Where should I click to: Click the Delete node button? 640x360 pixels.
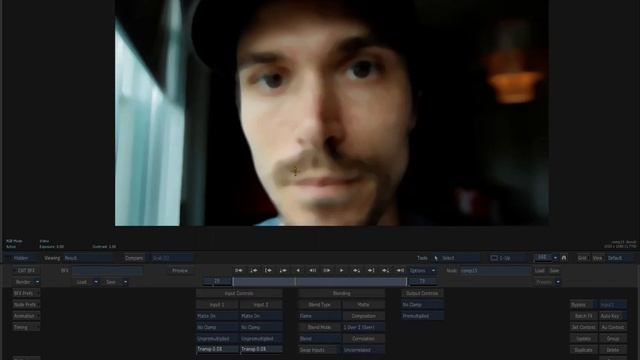tap(613, 350)
